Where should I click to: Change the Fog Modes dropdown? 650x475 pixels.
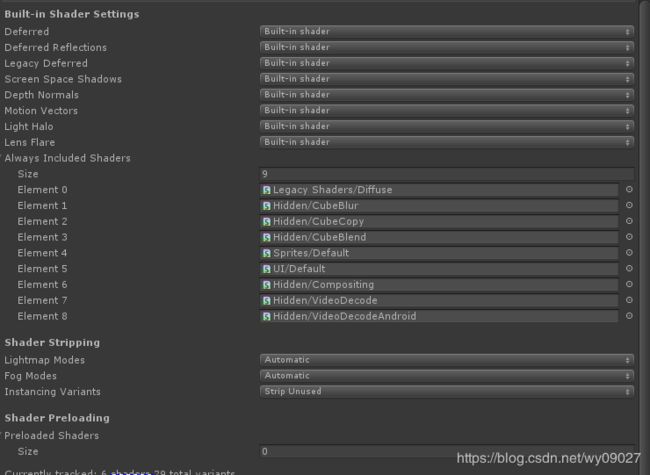(446, 376)
